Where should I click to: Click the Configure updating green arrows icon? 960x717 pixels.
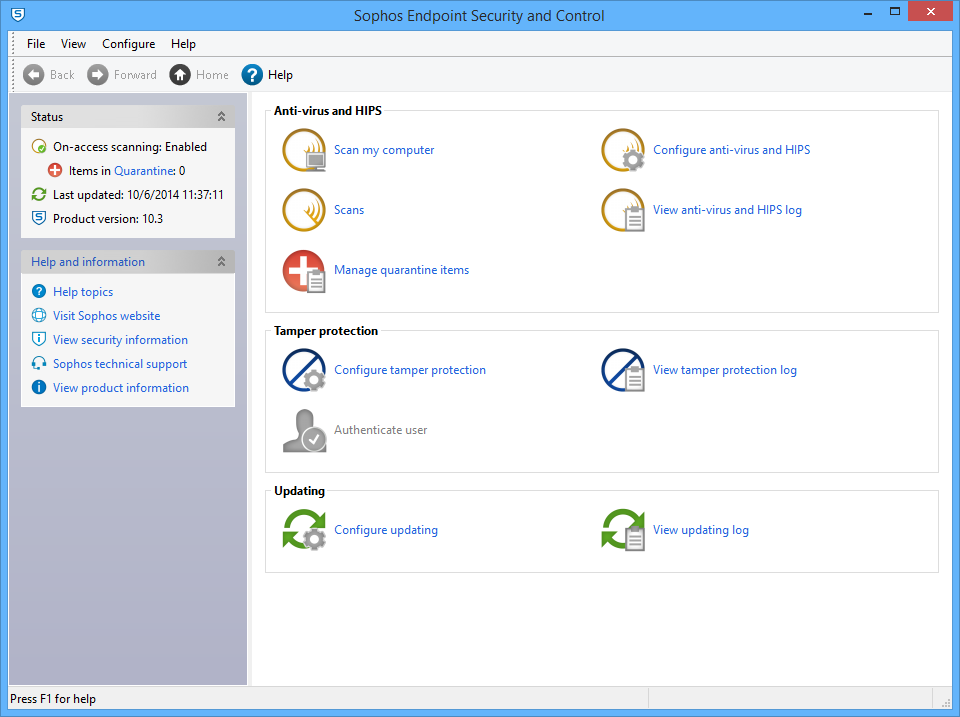pyautogui.click(x=304, y=531)
